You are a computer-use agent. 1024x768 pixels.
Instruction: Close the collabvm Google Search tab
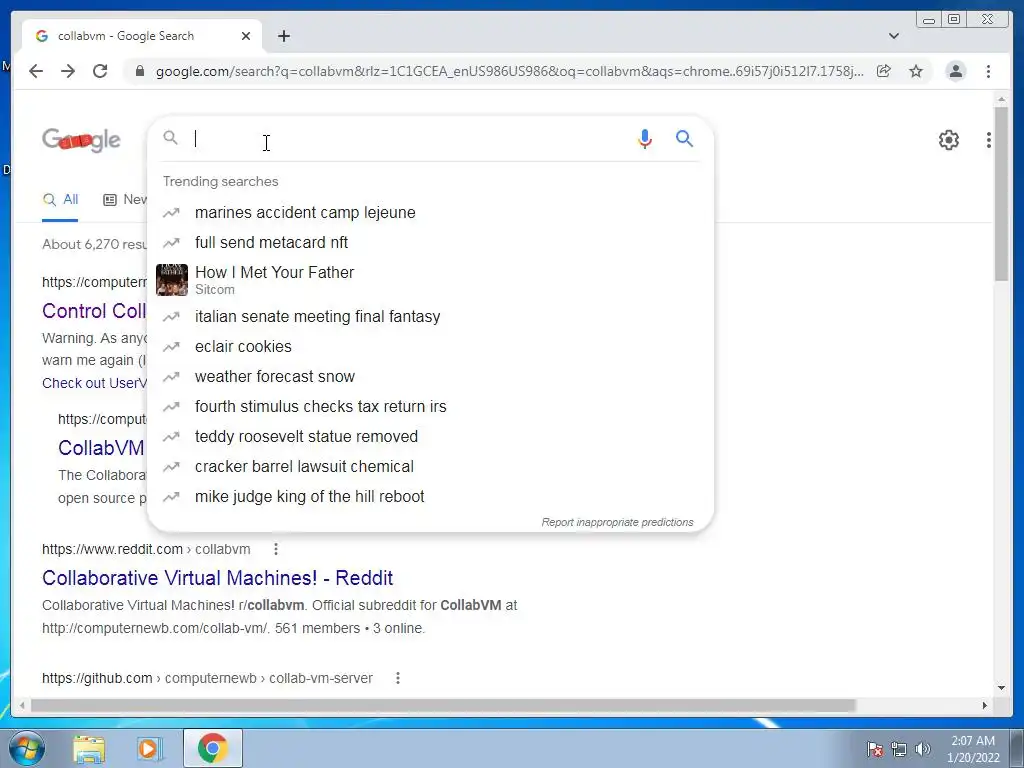coord(246,36)
